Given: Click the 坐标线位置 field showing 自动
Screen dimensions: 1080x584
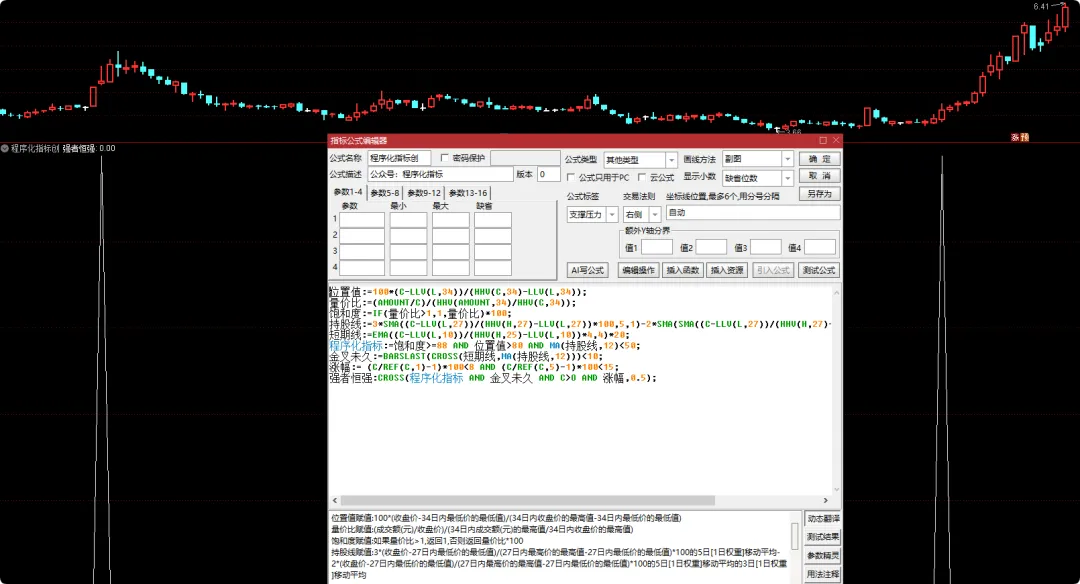Looking at the screenshot, I should pos(753,213).
